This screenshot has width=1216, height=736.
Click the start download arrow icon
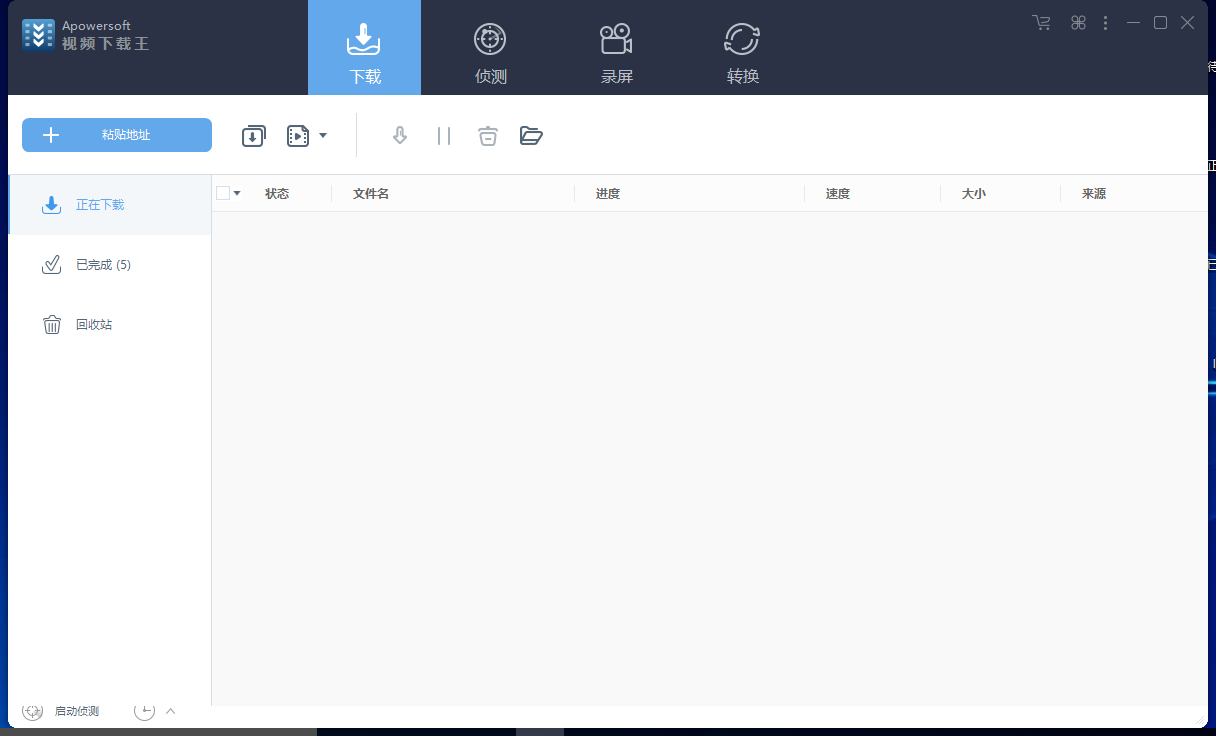tap(400, 135)
